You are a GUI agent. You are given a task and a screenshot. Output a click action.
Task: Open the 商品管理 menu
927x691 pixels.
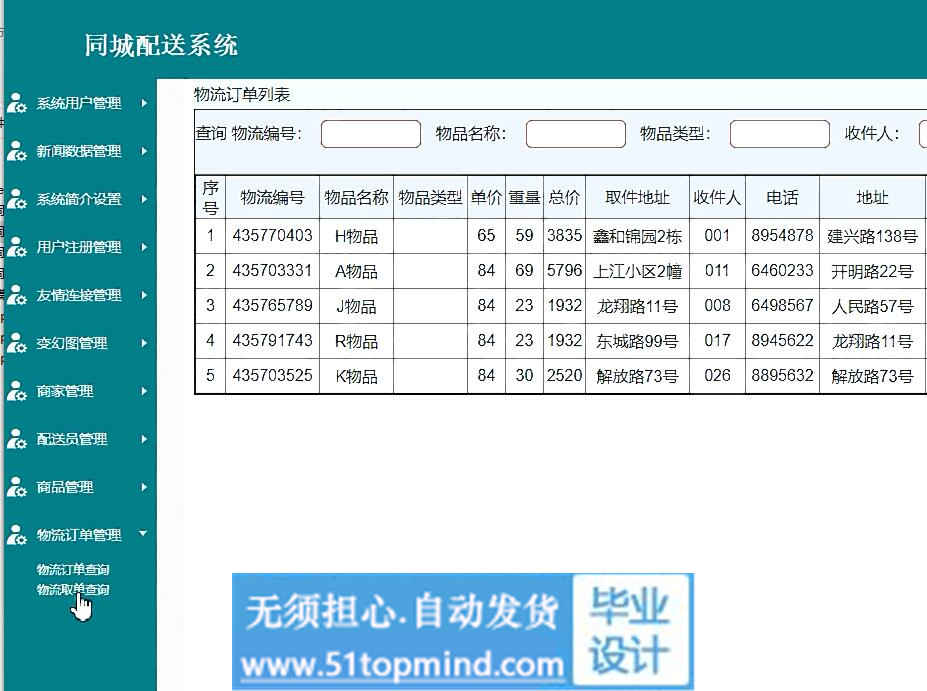64,487
